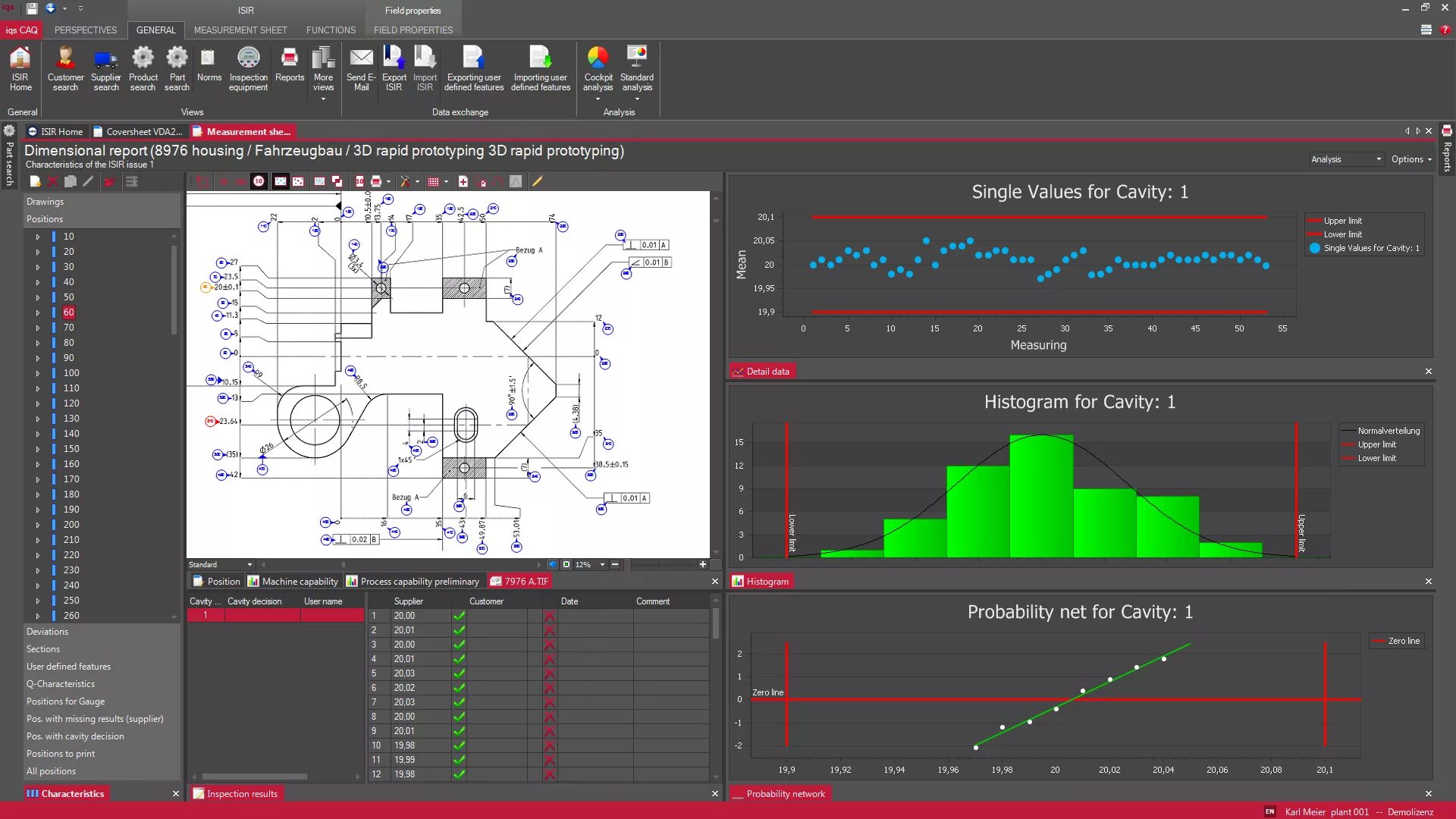1456x819 pixels.
Task: Open the Options dropdown menu
Action: [1411, 159]
